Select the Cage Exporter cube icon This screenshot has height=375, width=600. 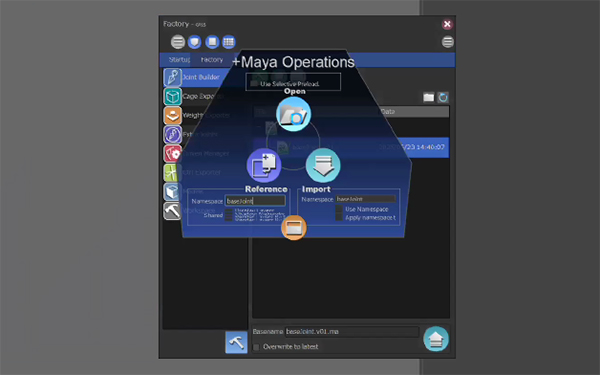173,96
